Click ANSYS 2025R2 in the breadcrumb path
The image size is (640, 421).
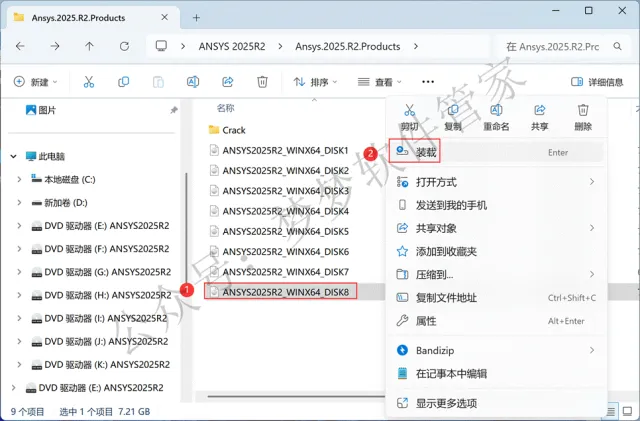tap(232, 46)
